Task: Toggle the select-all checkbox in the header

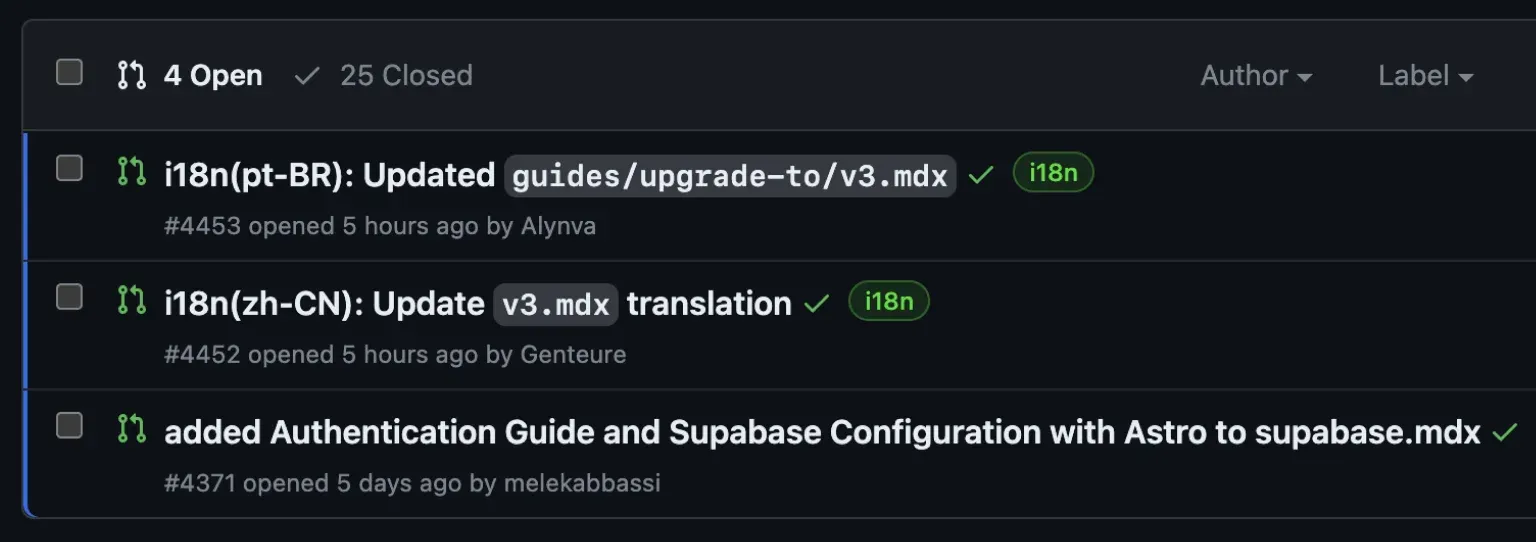Action: pyautogui.click(x=69, y=72)
